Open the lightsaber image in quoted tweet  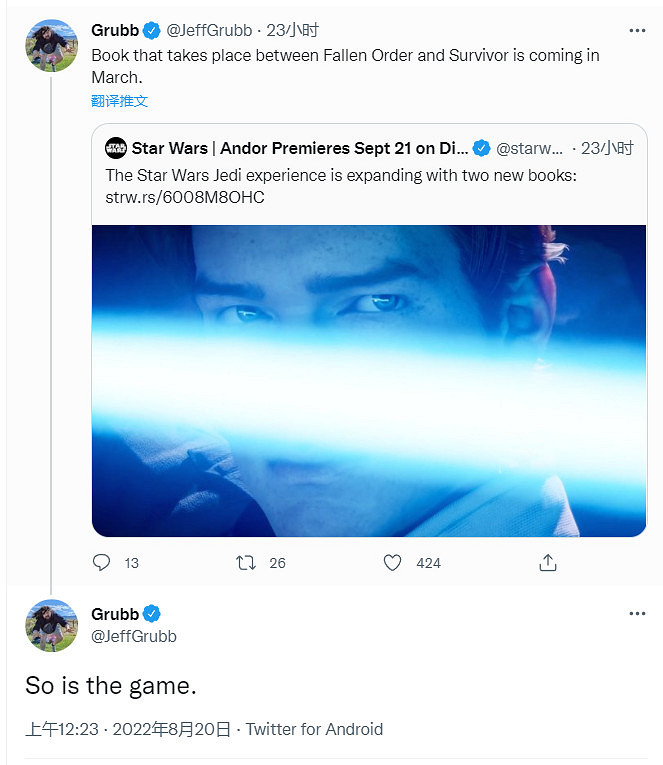coord(369,380)
